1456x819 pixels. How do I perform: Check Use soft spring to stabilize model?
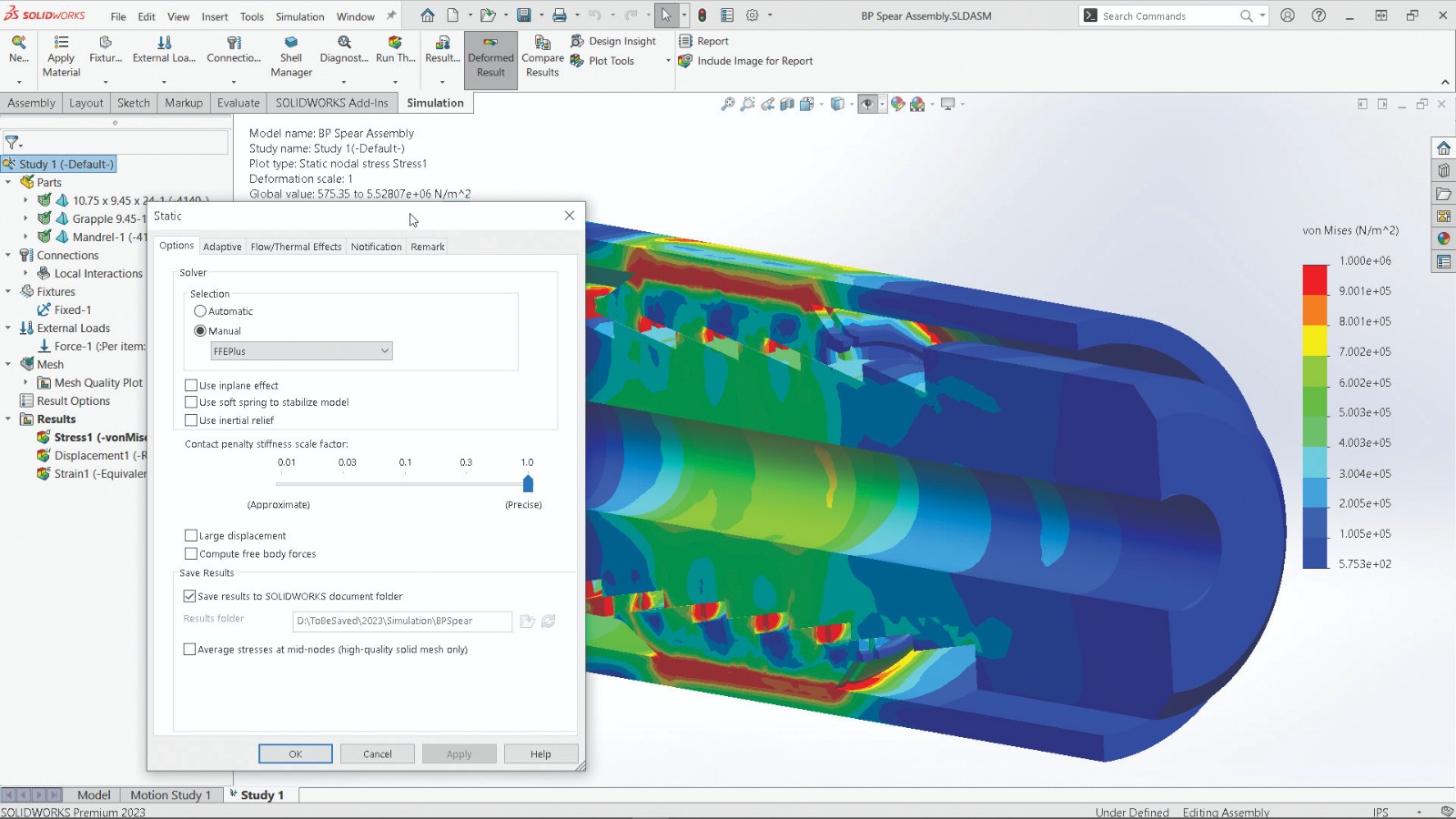coord(191,402)
